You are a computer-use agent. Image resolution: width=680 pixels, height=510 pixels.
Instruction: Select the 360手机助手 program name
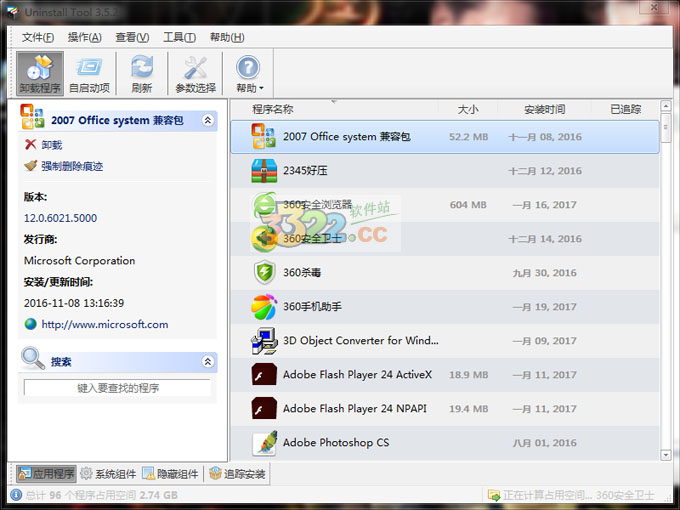click(312, 307)
